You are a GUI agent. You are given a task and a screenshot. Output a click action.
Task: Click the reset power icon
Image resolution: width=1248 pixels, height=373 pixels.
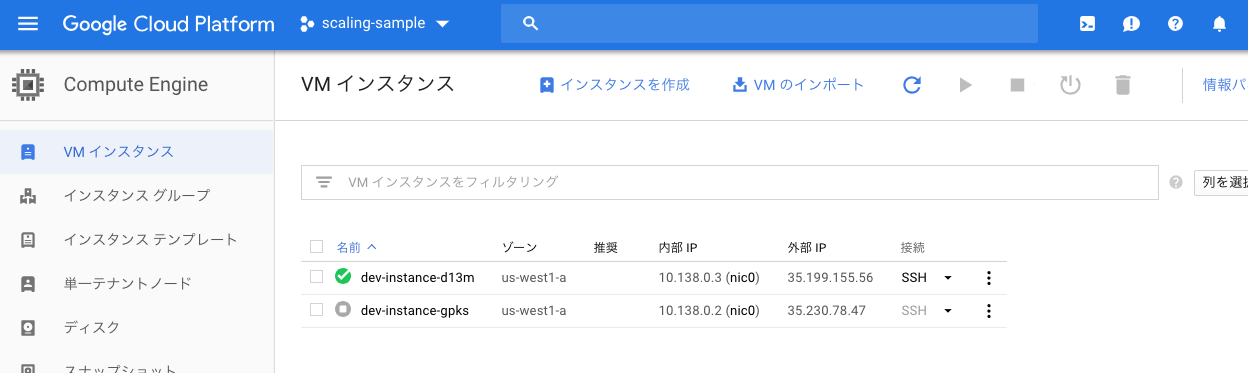pyautogui.click(x=1070, y=85)
